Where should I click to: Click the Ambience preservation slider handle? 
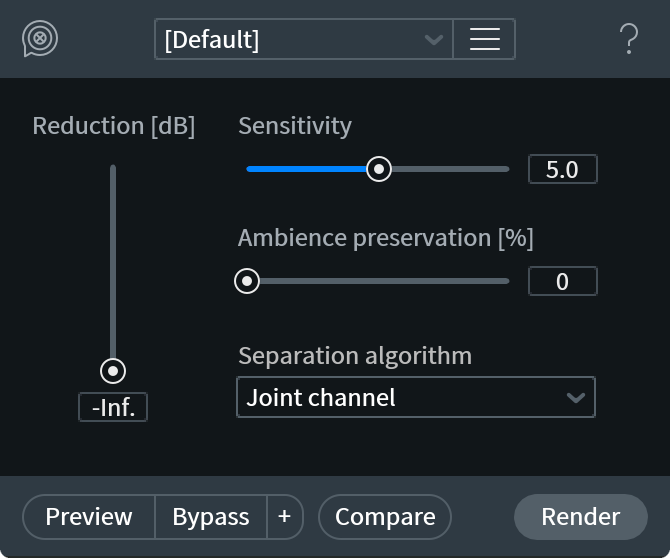click(x=247, y=281)
